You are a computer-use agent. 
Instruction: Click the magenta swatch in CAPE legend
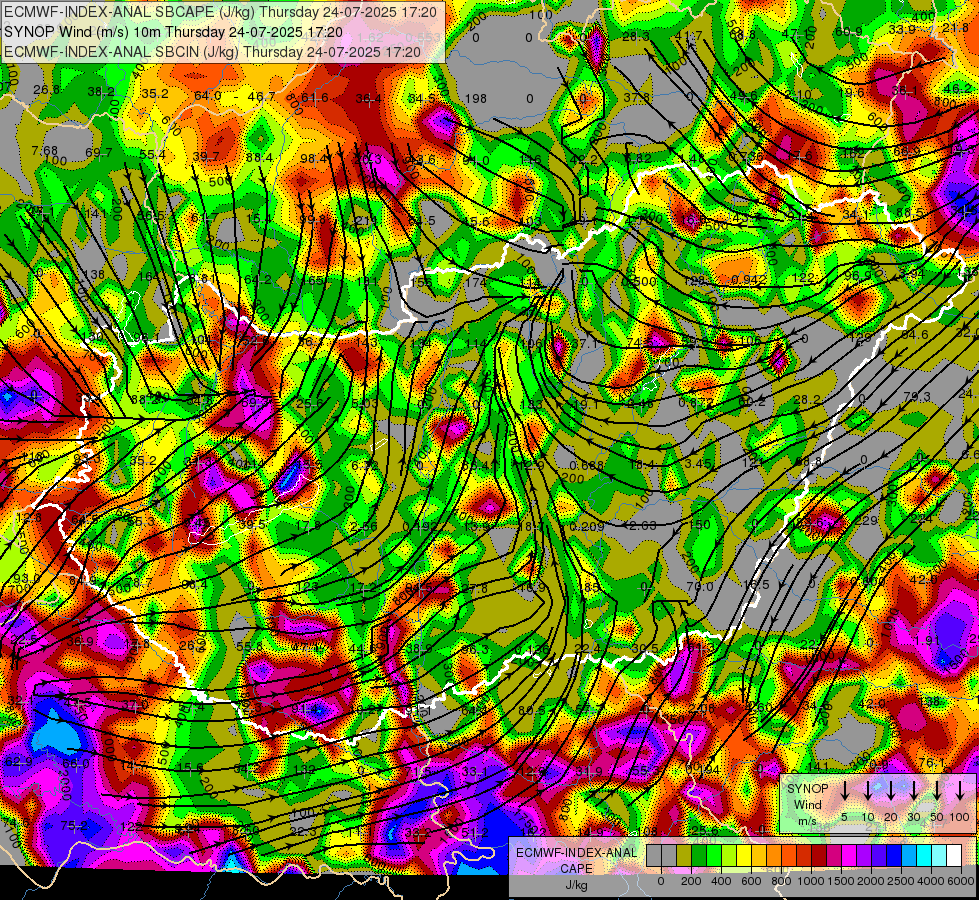tap(850, 855)
